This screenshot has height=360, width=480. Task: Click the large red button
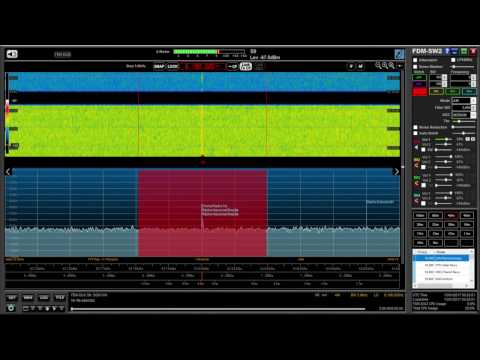click(x=419, y=92)
